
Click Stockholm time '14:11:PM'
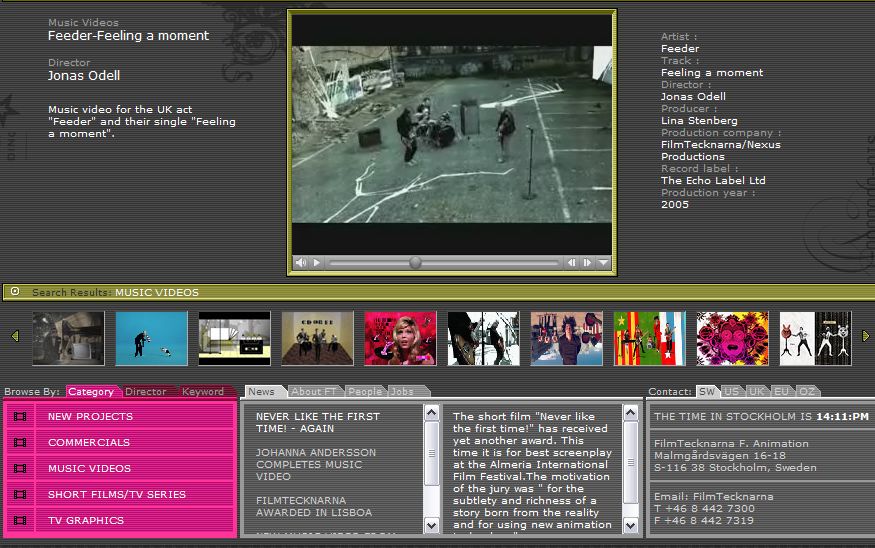click(842, 416)
